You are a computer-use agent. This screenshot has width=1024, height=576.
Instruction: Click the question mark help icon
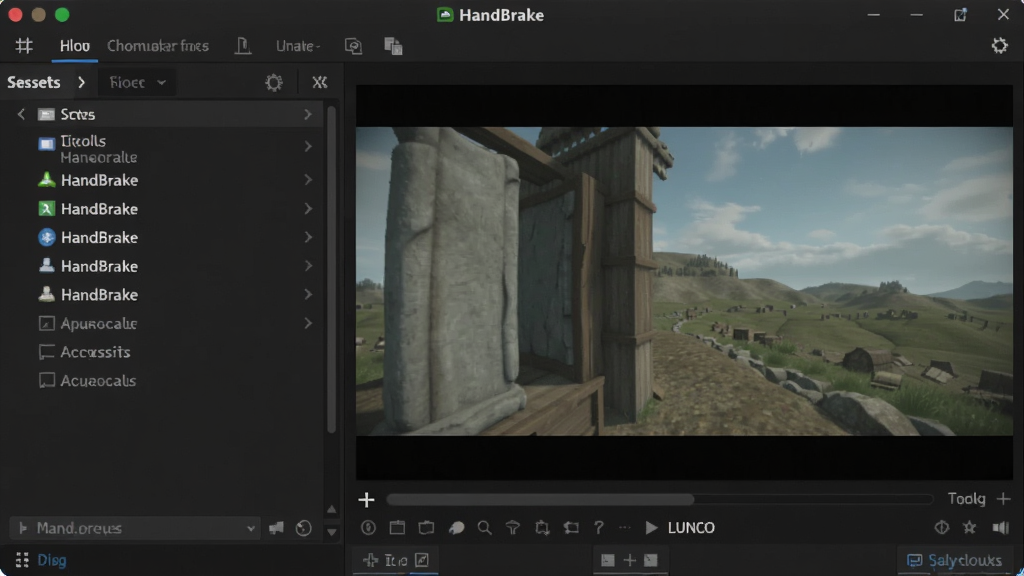tap(599, 528)
